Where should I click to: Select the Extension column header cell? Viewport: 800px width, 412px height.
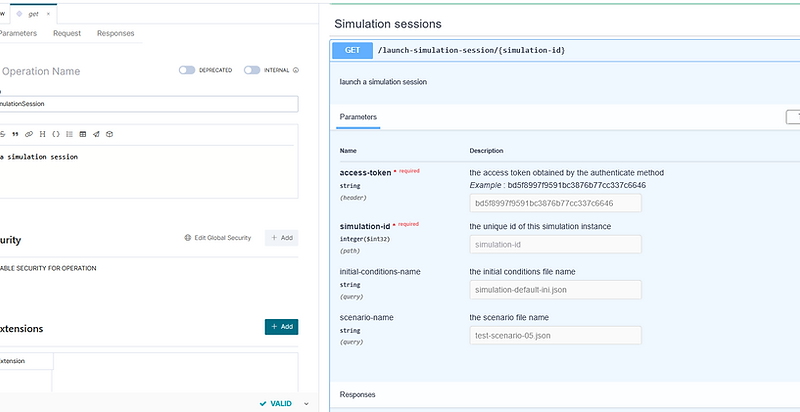click(26, 361)
